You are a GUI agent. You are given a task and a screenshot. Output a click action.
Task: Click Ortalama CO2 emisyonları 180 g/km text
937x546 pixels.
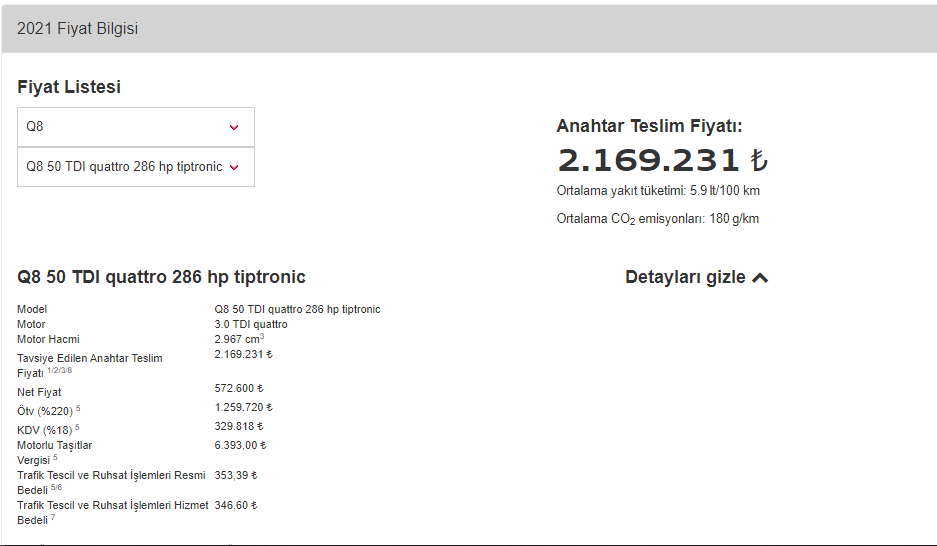[657, 219]
